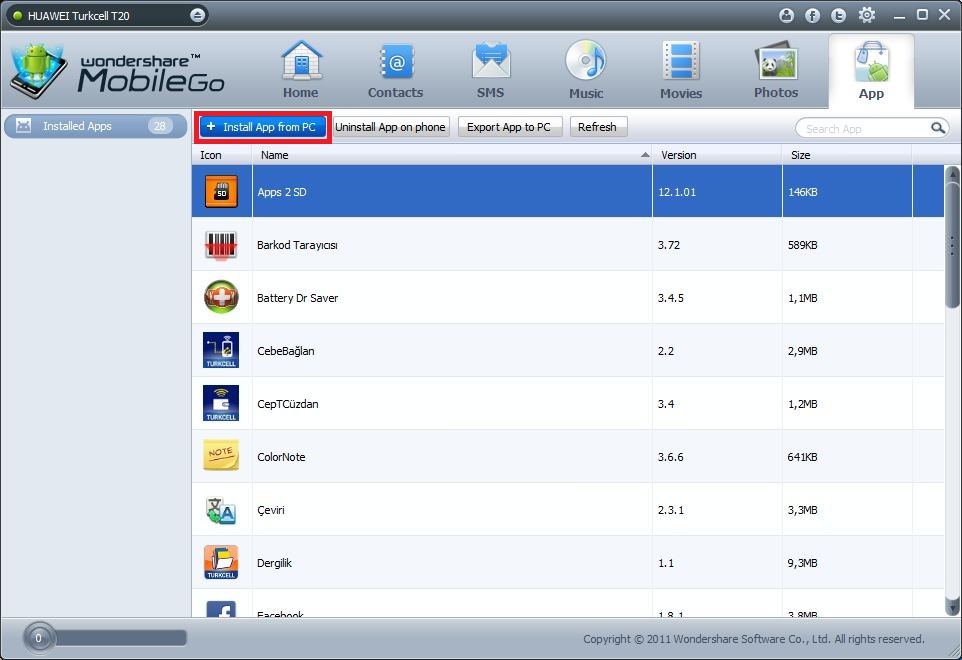962x660 pixels.
Task: Open the Movies film strip icon
Action: click(x=680, y=61)
